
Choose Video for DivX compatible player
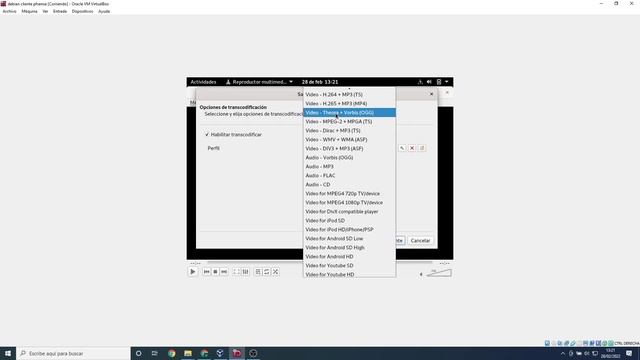(349, 211)
